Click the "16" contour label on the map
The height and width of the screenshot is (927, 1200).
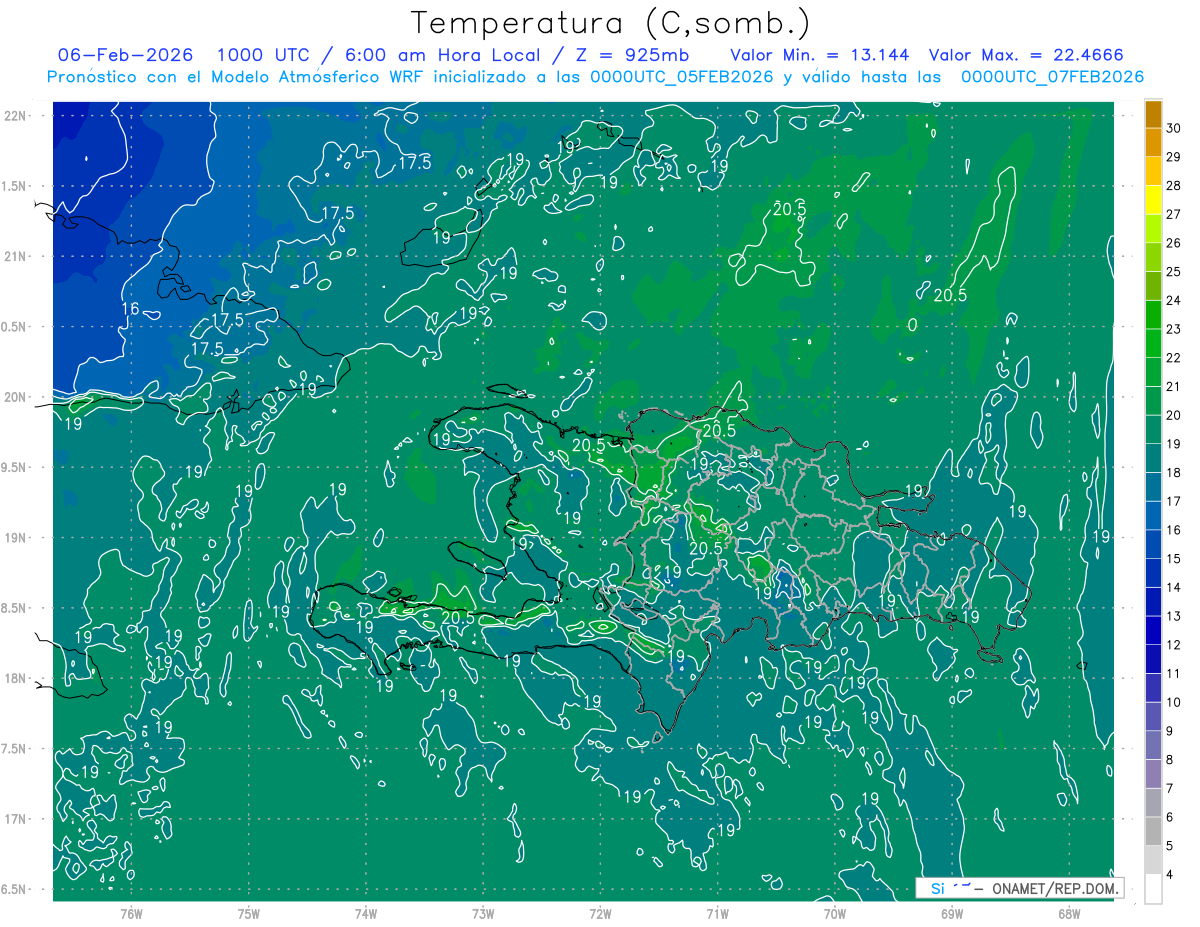pos(130,309)
